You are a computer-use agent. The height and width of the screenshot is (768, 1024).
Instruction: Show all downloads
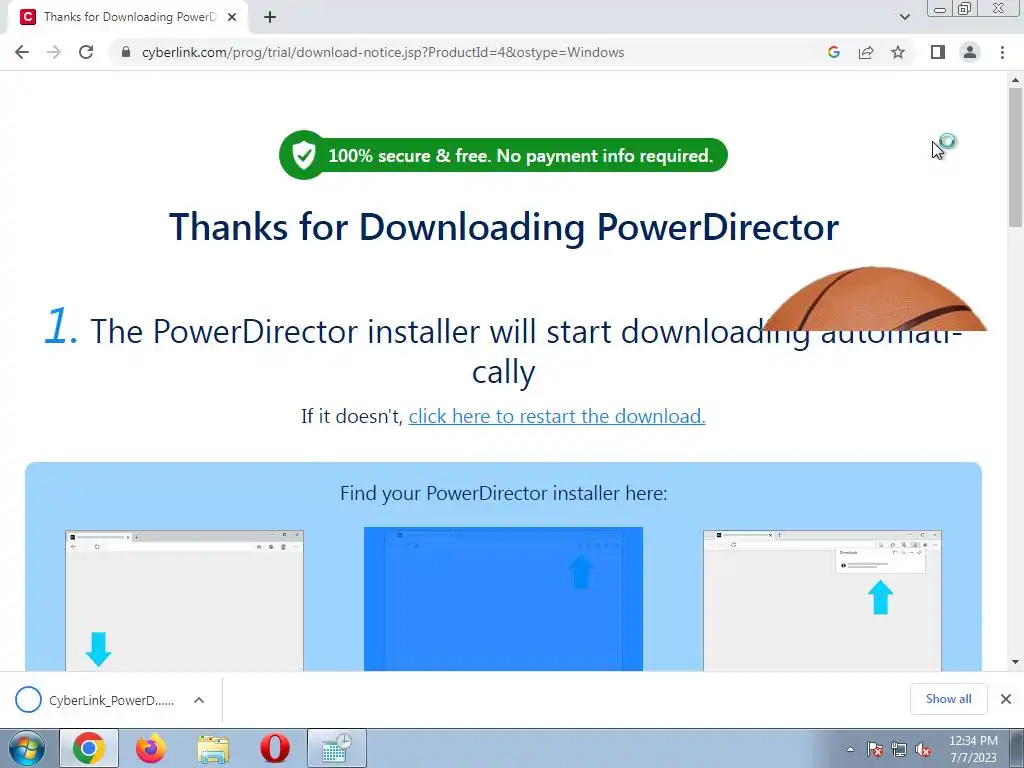[x=948, y=699]
